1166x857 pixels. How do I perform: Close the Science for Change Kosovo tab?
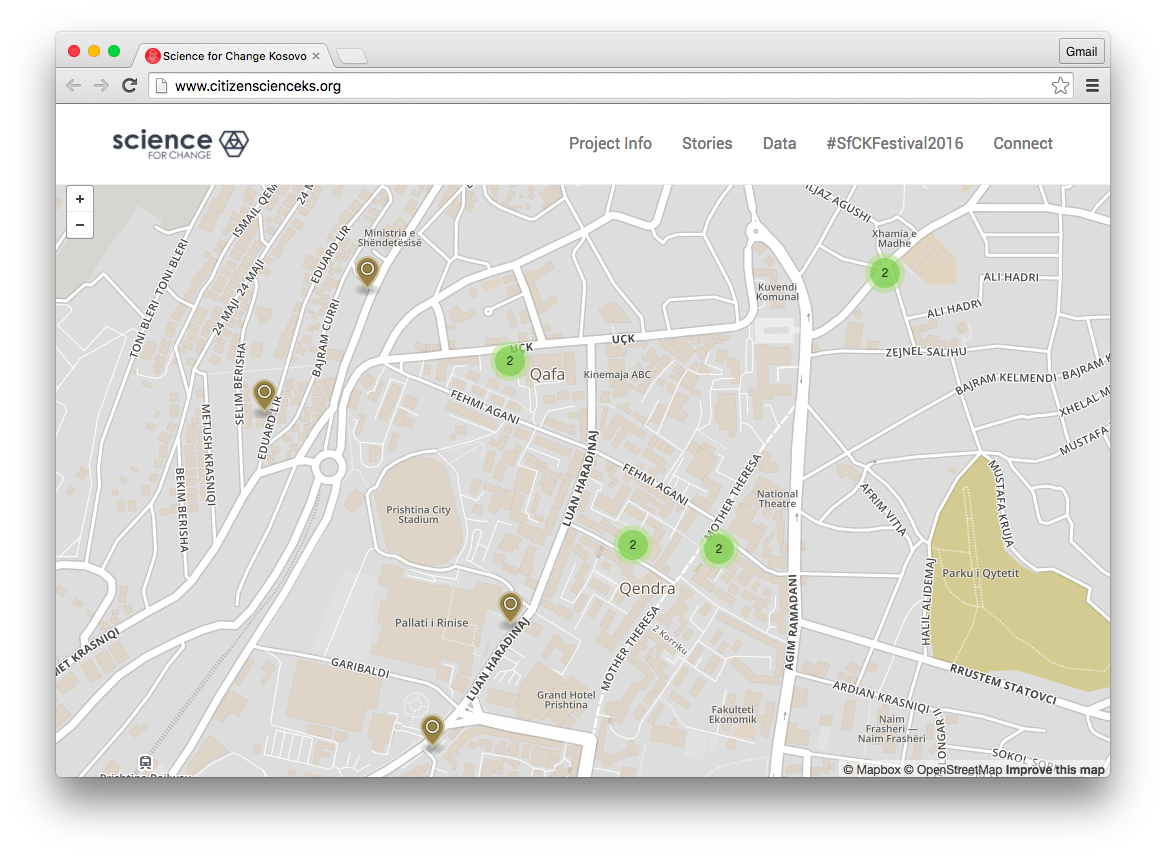pyautogui.click(x=316, y=56)
